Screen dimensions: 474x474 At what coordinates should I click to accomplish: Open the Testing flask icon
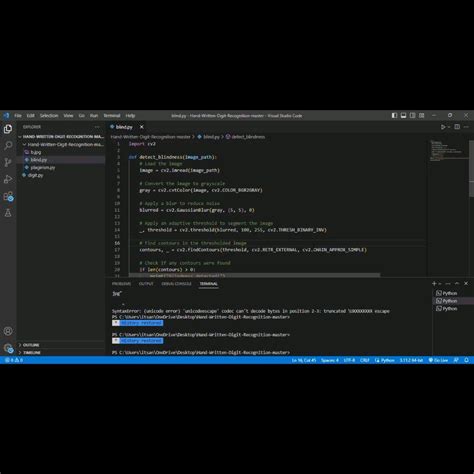(x=8, y=213)
